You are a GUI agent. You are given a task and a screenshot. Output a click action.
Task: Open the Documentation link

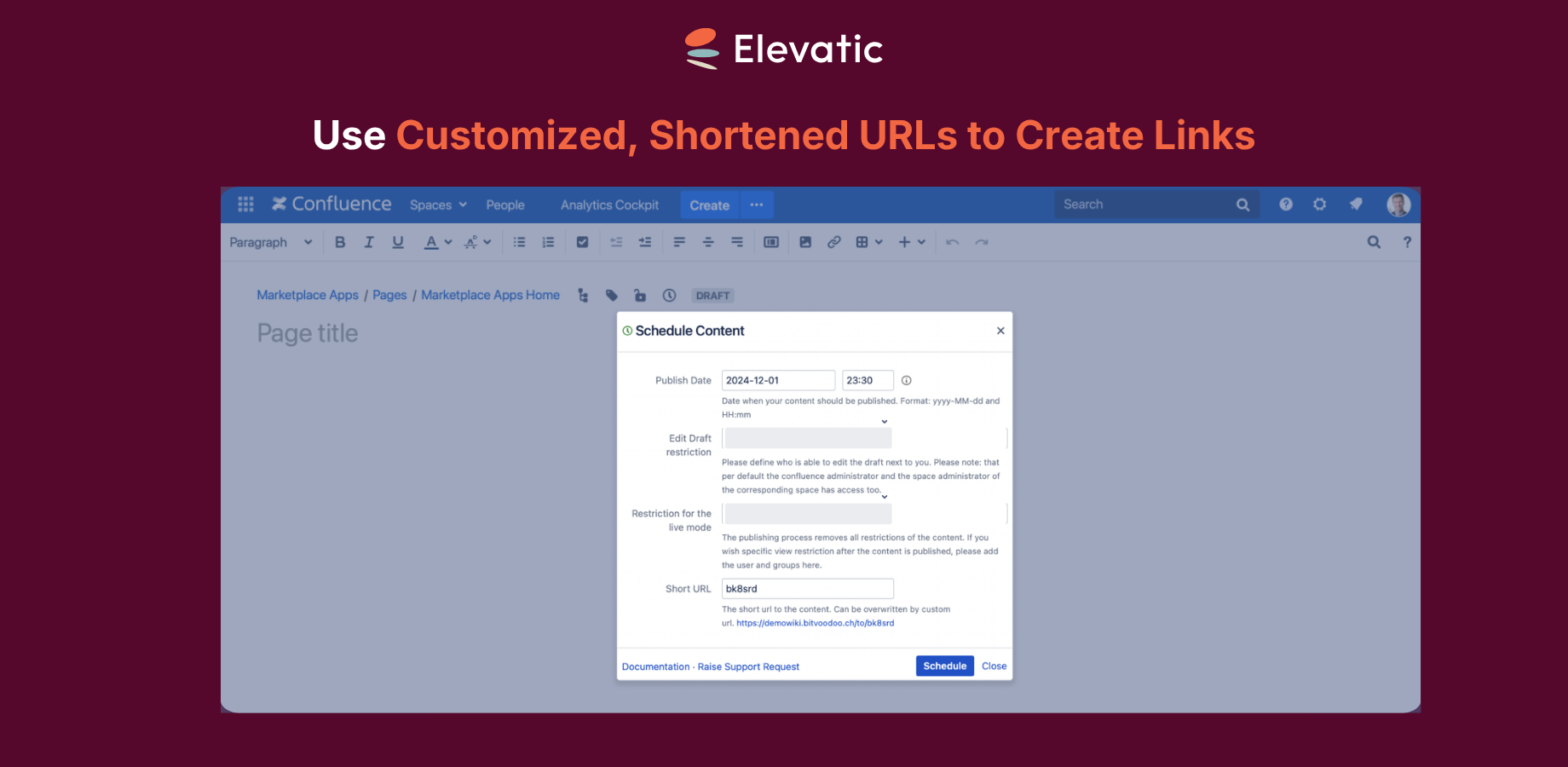655,666
